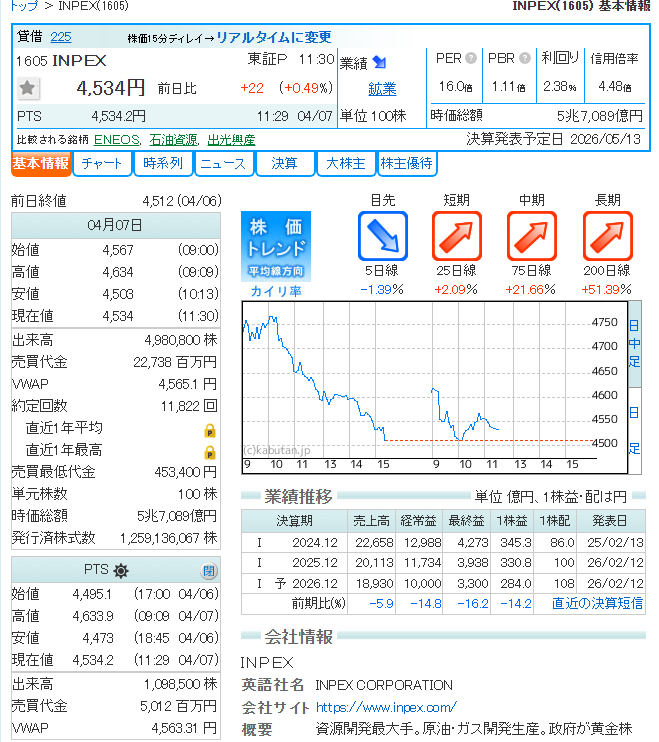Click the 時価総額 5兆7,089億円 in header

[600, 116]
